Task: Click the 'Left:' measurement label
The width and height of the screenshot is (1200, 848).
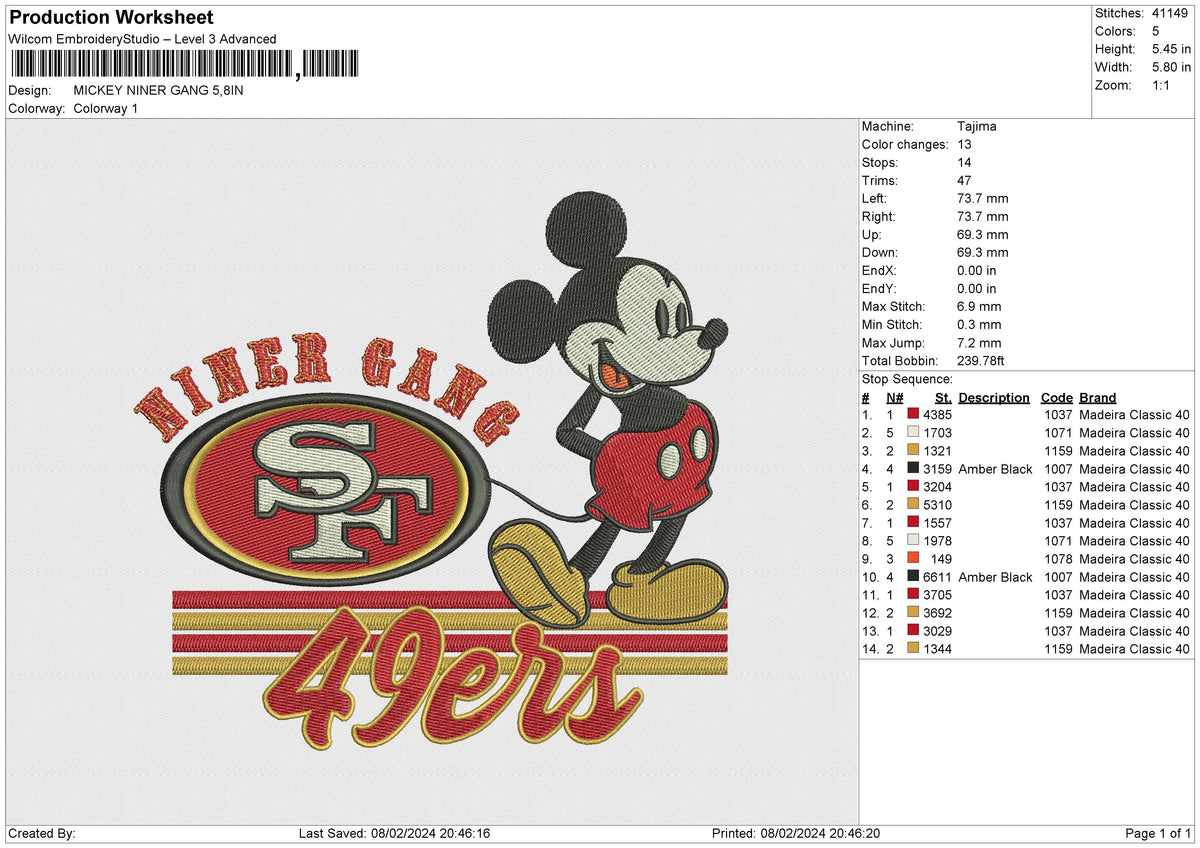Action: [x=876, y=198]
